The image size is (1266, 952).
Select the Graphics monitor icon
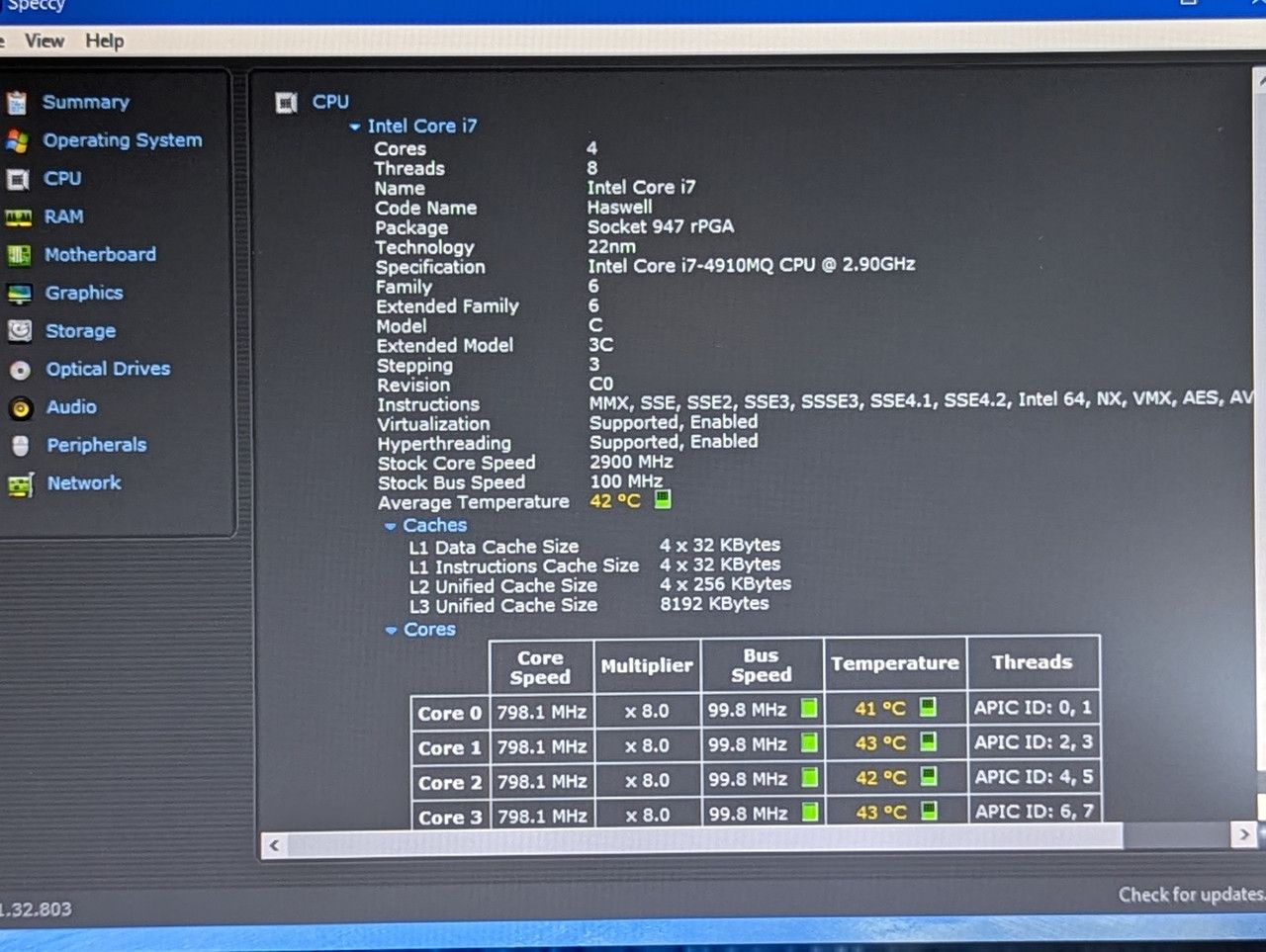click(19, 294)
